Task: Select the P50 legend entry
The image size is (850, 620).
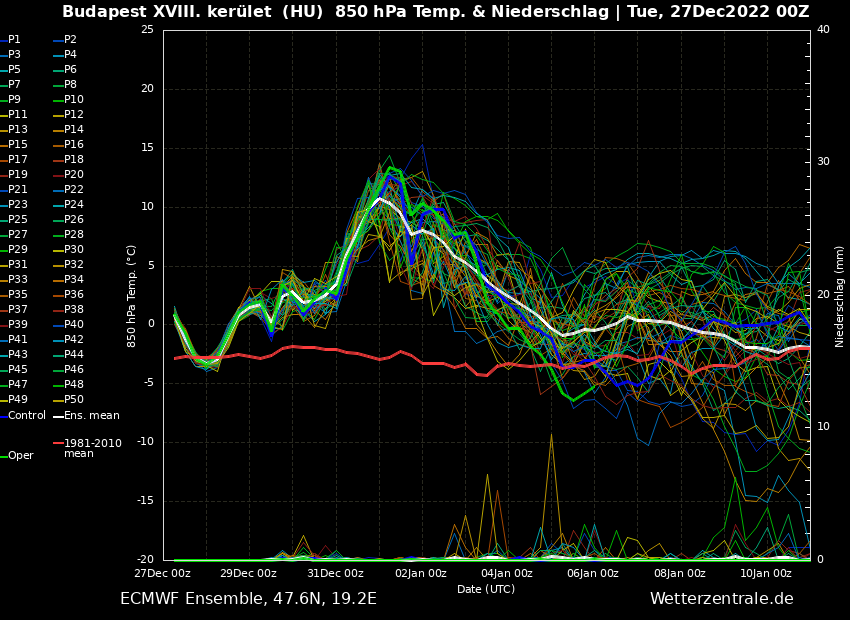Action: click(73, 399)
